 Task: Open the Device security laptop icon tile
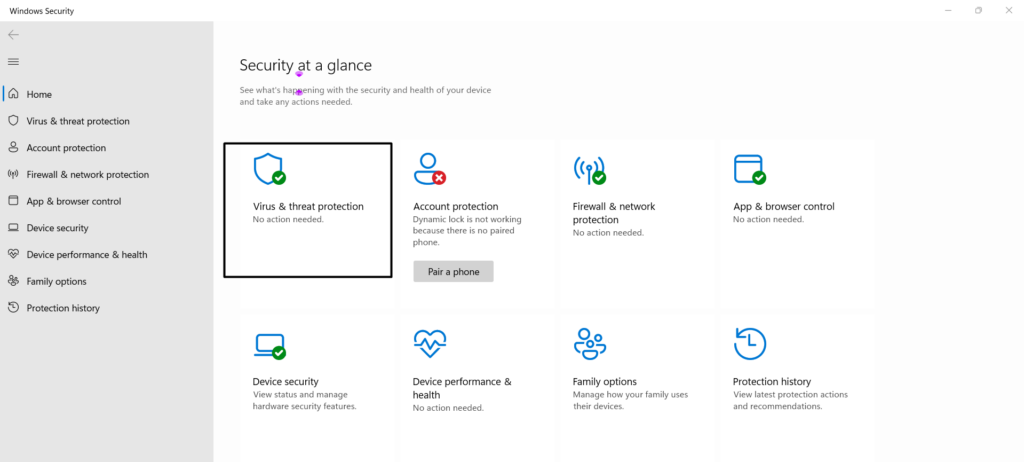[x=268, y=344]
